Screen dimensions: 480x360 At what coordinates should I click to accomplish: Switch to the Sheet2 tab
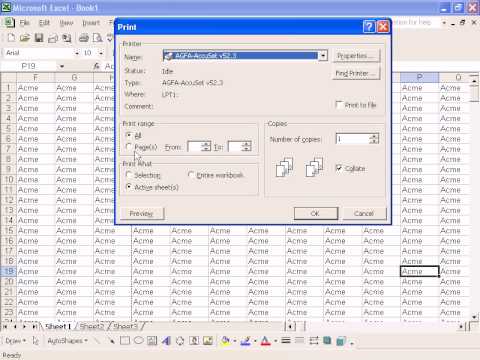click(92, 326)
